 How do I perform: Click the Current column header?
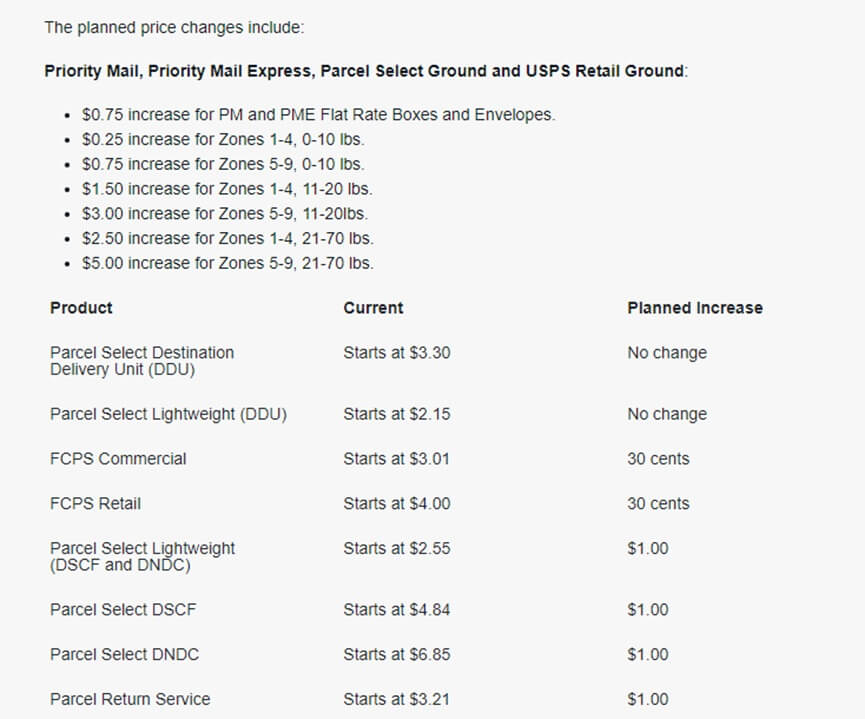[x=373, y=308]
